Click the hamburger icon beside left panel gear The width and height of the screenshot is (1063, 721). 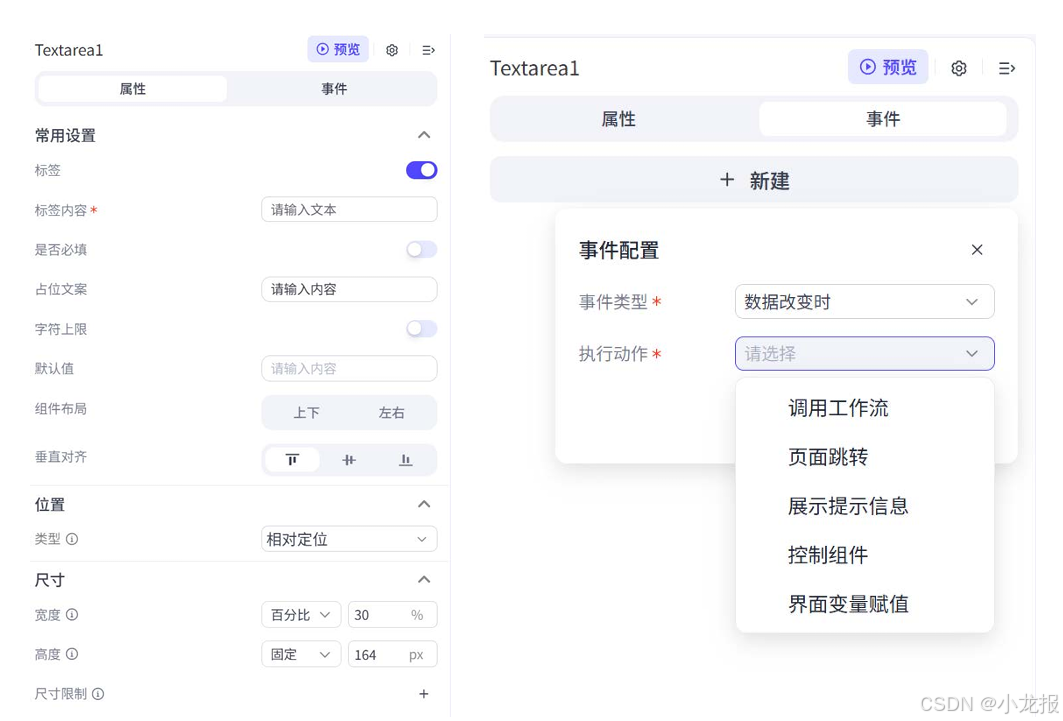pos(428,49)
